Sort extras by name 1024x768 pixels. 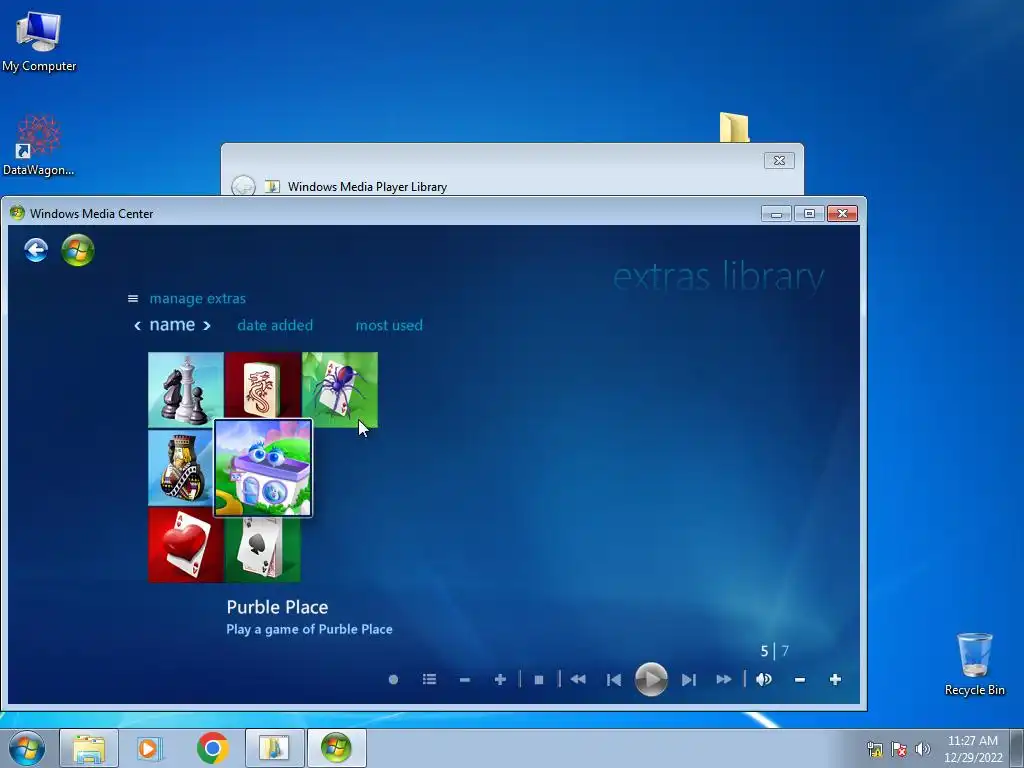[x=172, y=325]
